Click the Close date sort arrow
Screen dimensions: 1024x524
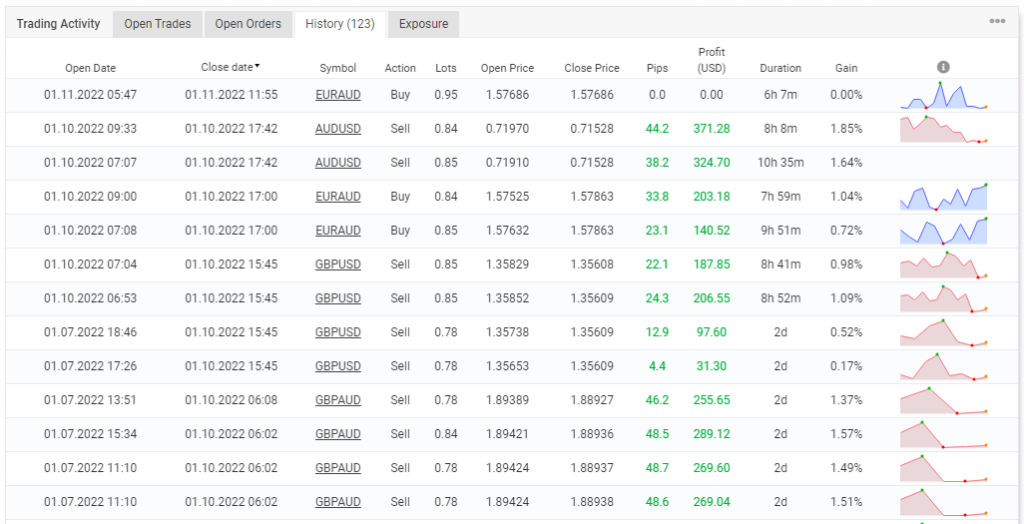tap(257, 66)
